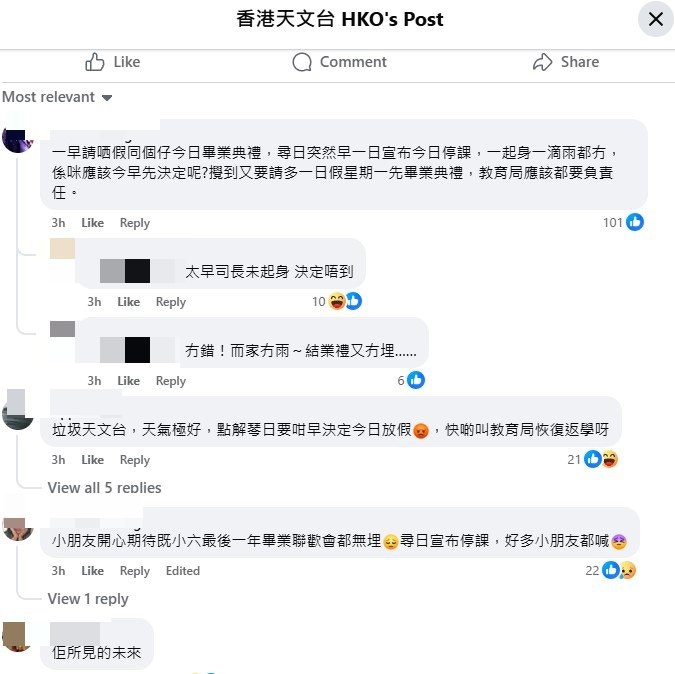This screenshot has height=674, width=675.
Task: Like the reply 太早司長未起身
Action: [128, 302]
